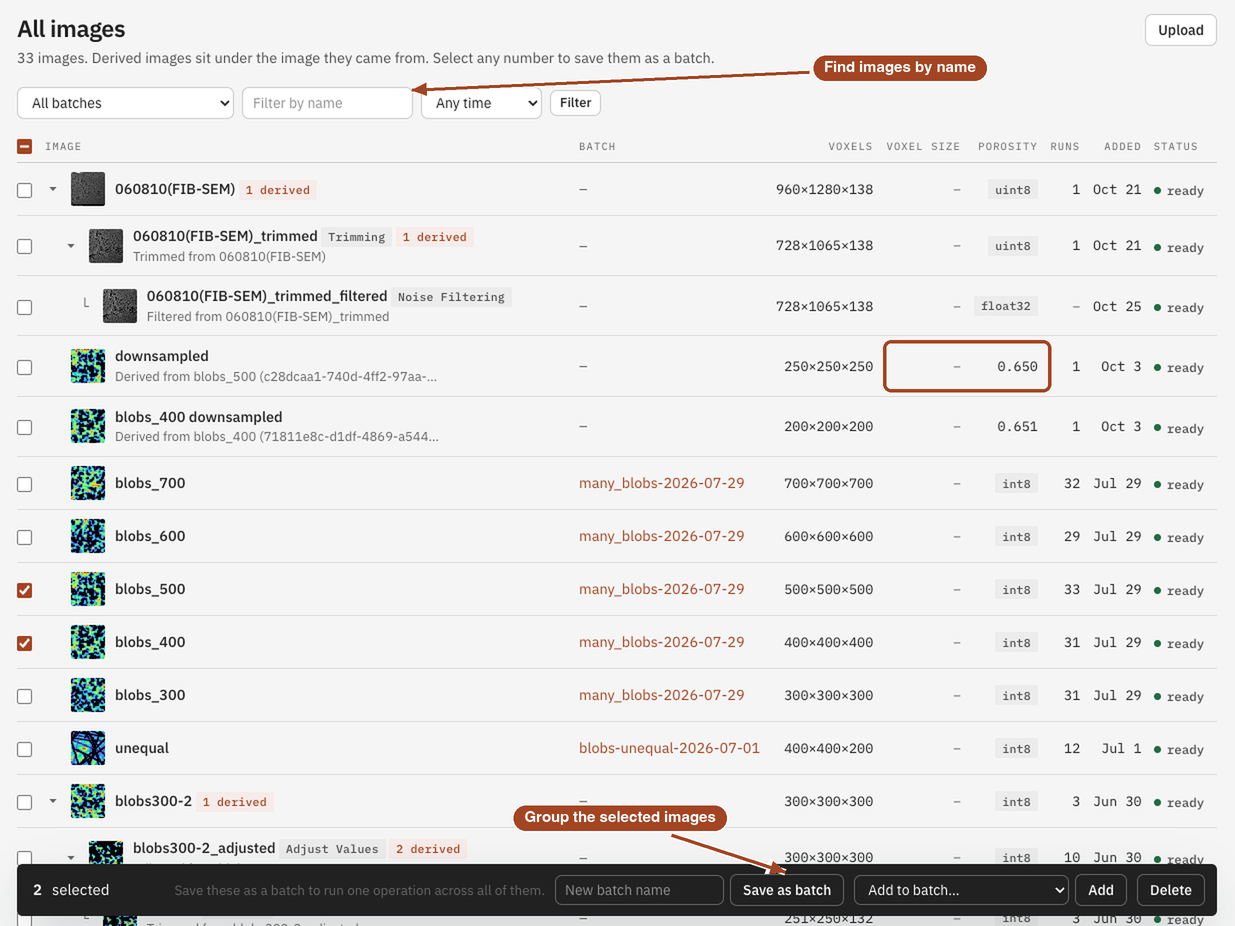Check the blobs300-2 row checkbox

coord(25,802)
